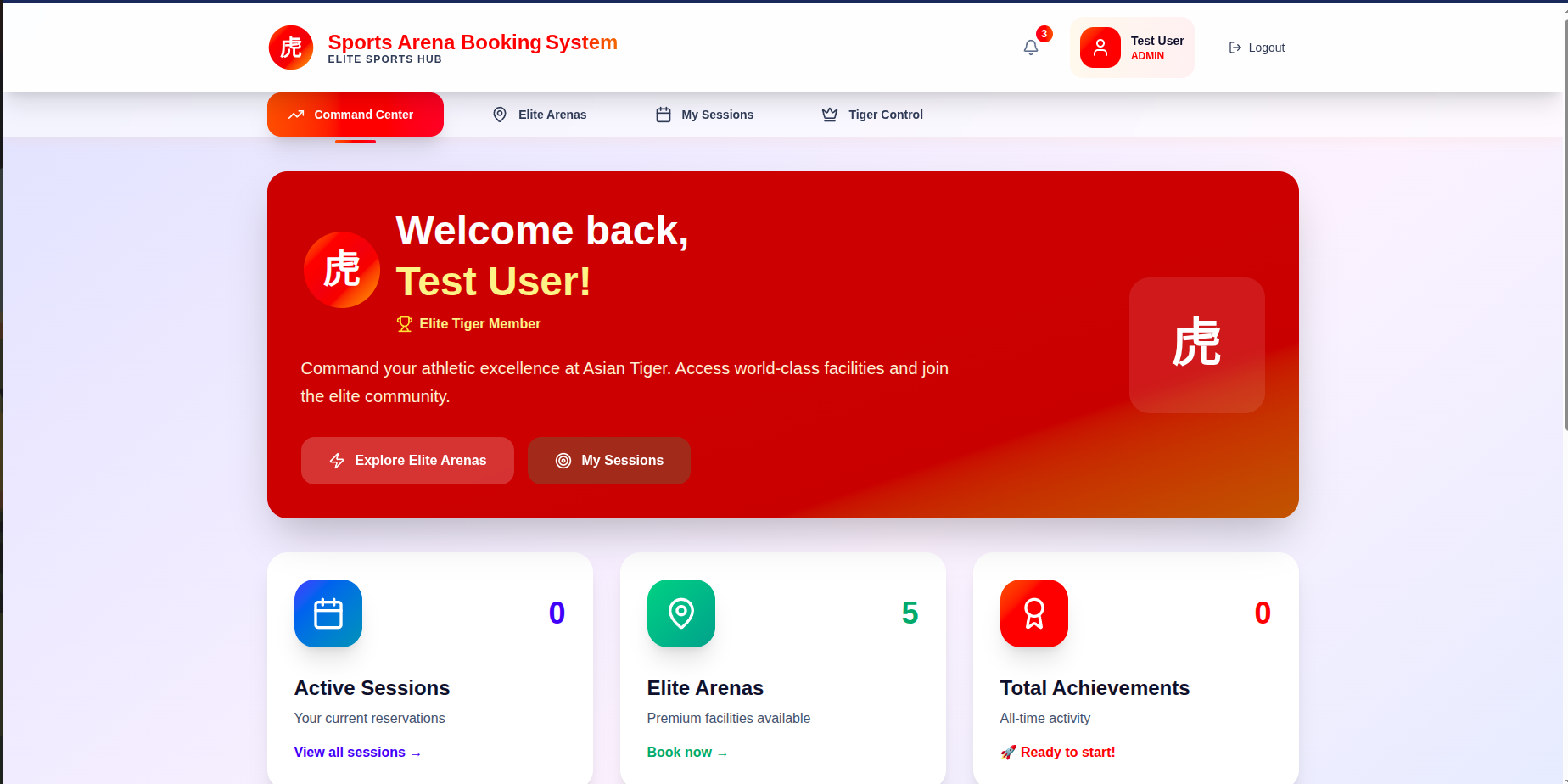Image resolution: width=1568 pixels, height=784 pixels.
Task: Click the Sports Arena Booking System title
Action: pyautogui.click(x=473, y=42)
